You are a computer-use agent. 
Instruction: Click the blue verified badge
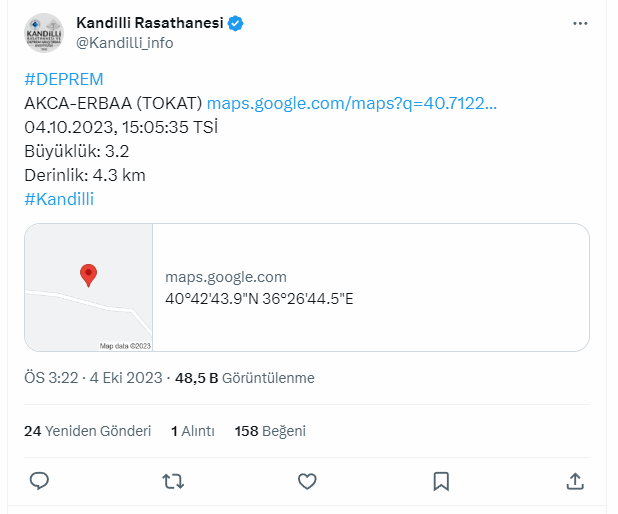point(236,23)
